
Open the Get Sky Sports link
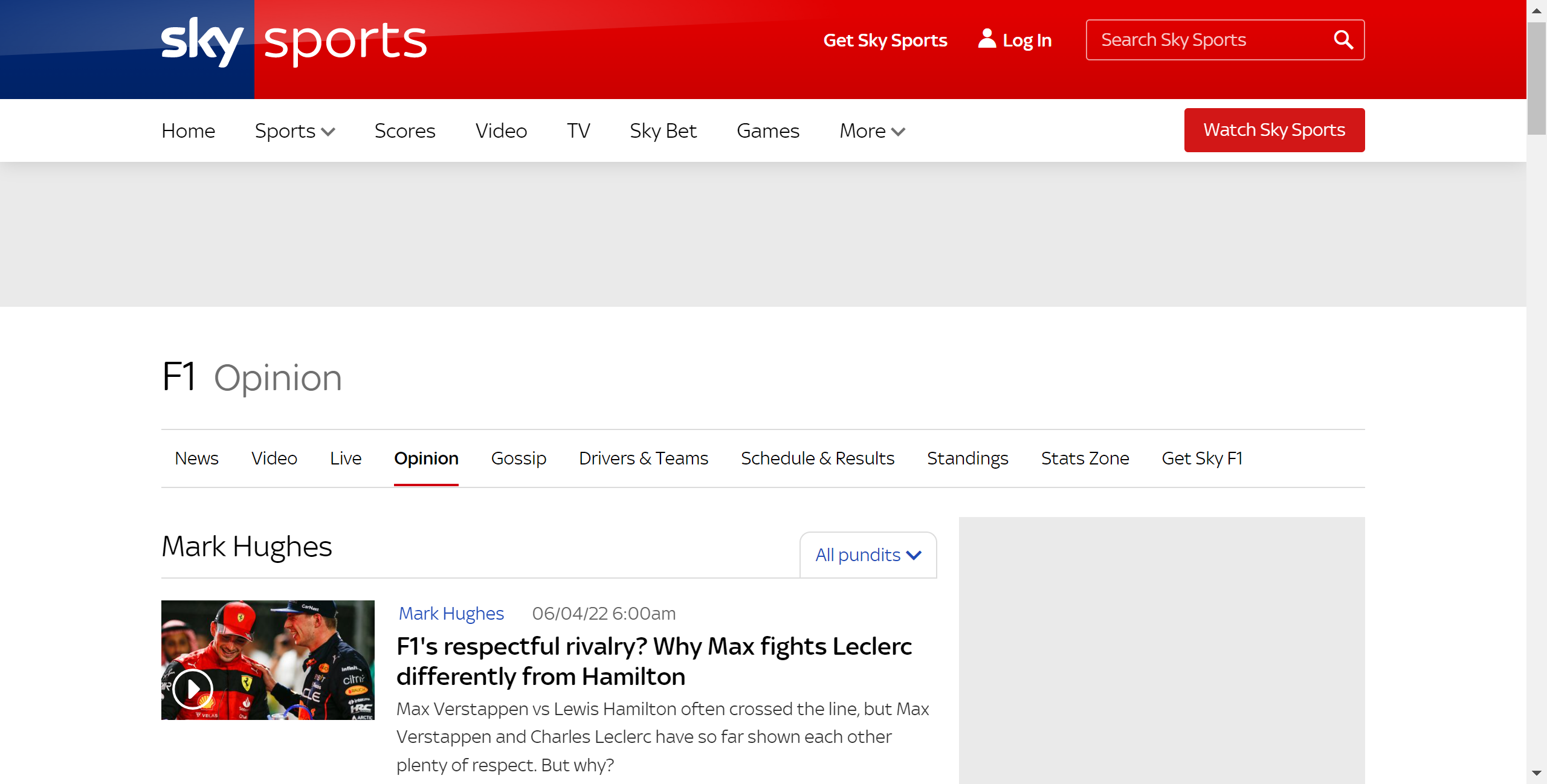[x=885, y=40]
